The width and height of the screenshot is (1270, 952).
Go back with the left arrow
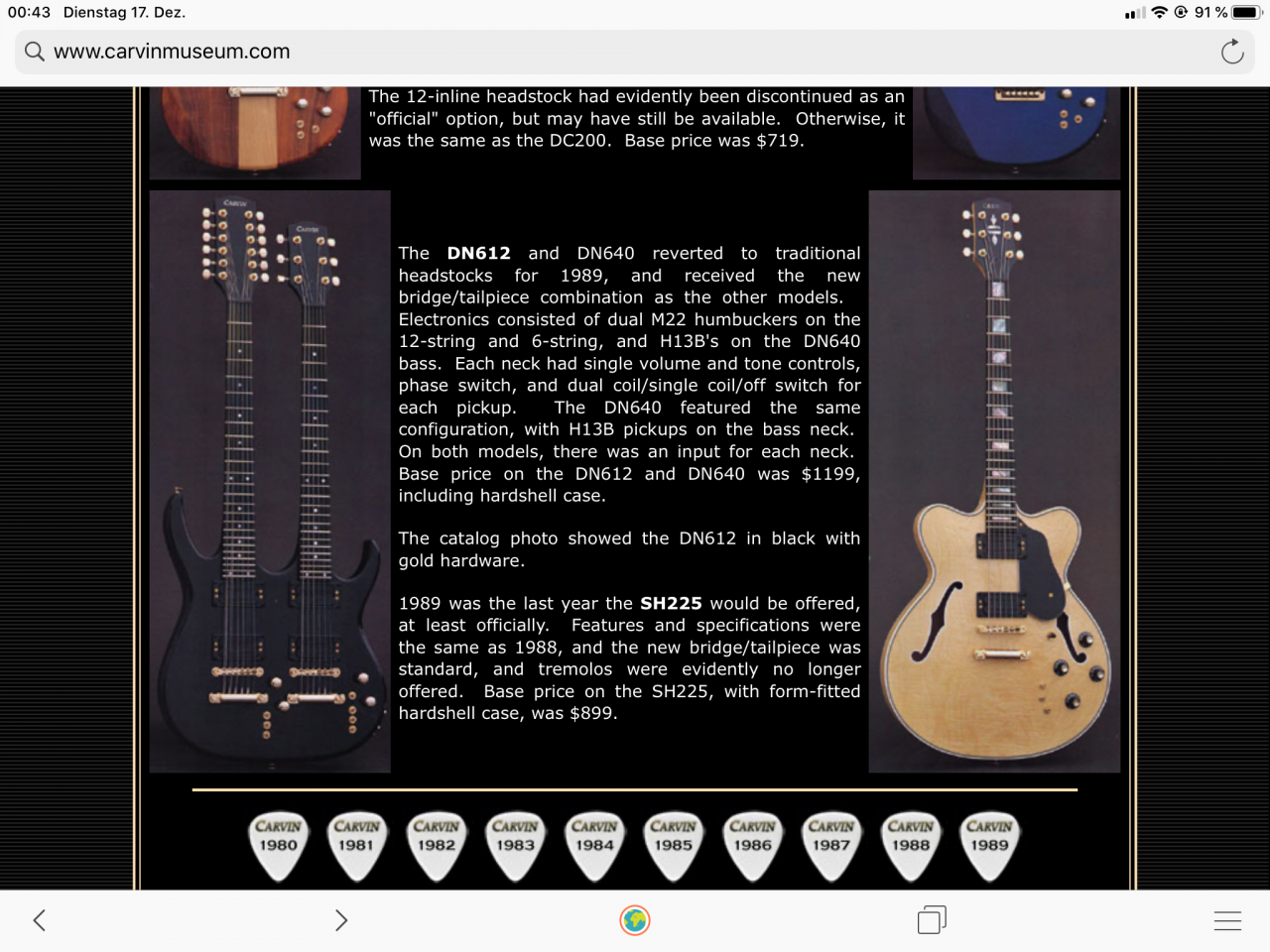tap(40, 920)
